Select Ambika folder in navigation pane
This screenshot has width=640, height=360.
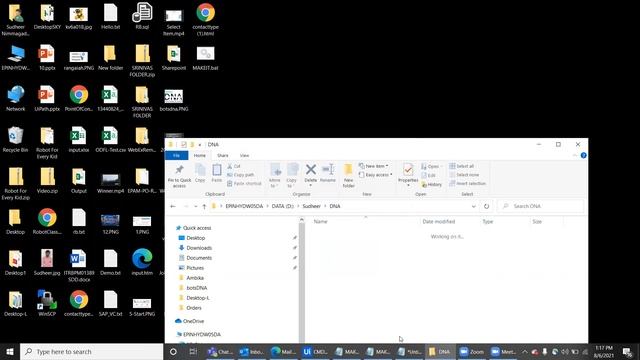(195, 278)
